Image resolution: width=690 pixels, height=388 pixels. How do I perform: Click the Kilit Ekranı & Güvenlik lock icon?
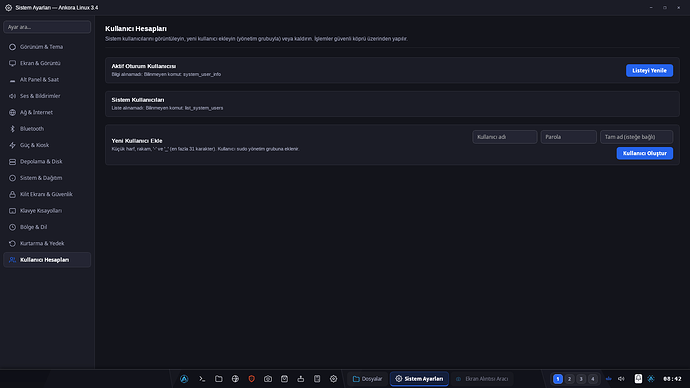point(12,194)
